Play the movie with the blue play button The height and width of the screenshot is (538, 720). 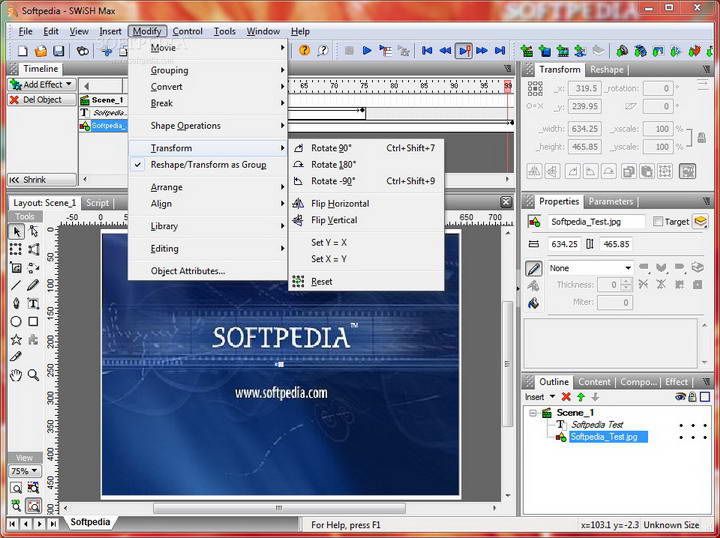click(x=366, y=50)
